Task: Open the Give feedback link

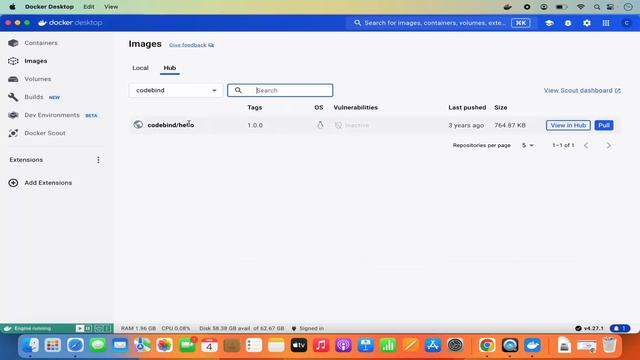Action: (x=191, y=45)
